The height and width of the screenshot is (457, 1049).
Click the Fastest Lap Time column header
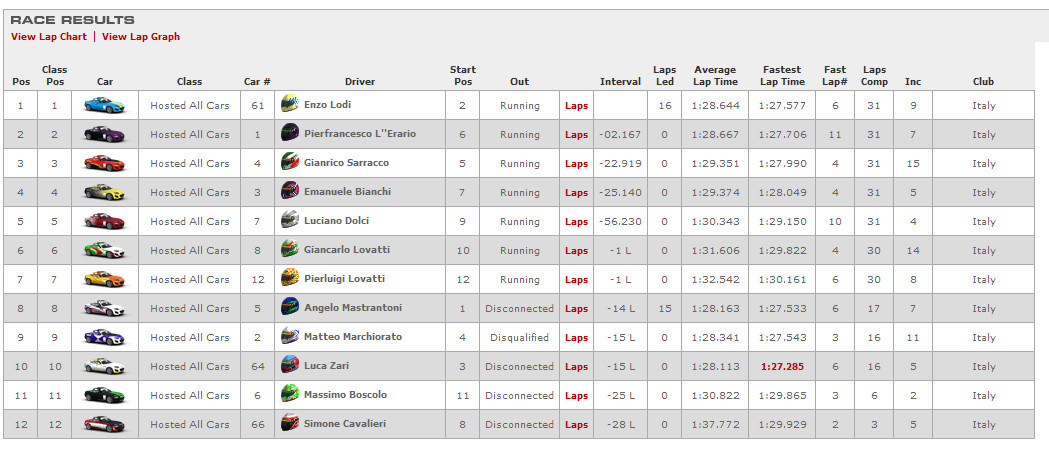(x=783, y=76)
